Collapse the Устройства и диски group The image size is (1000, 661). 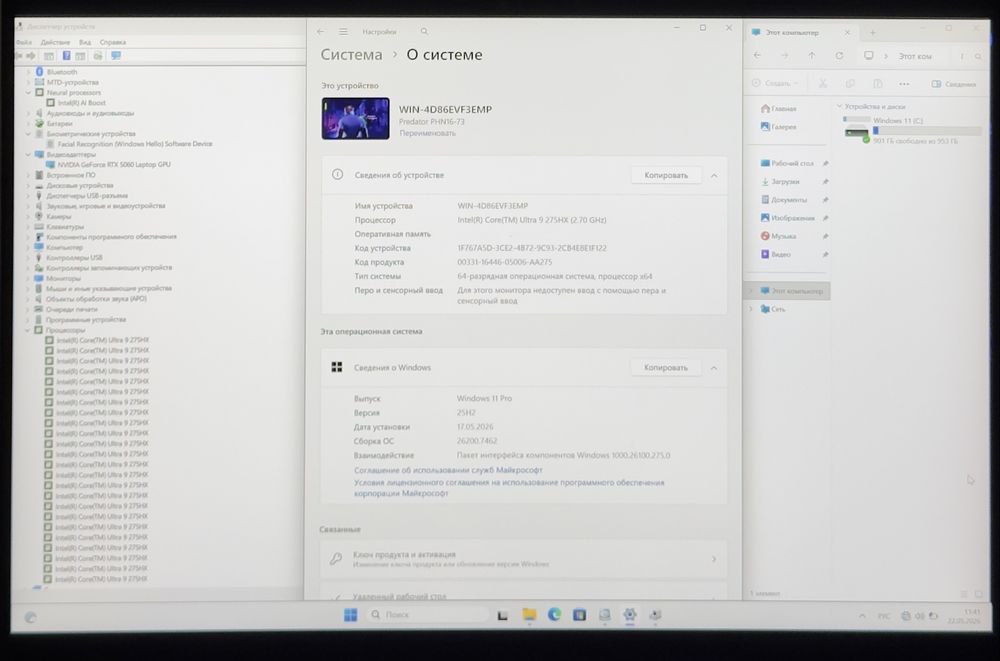click(x=839, y=106)
